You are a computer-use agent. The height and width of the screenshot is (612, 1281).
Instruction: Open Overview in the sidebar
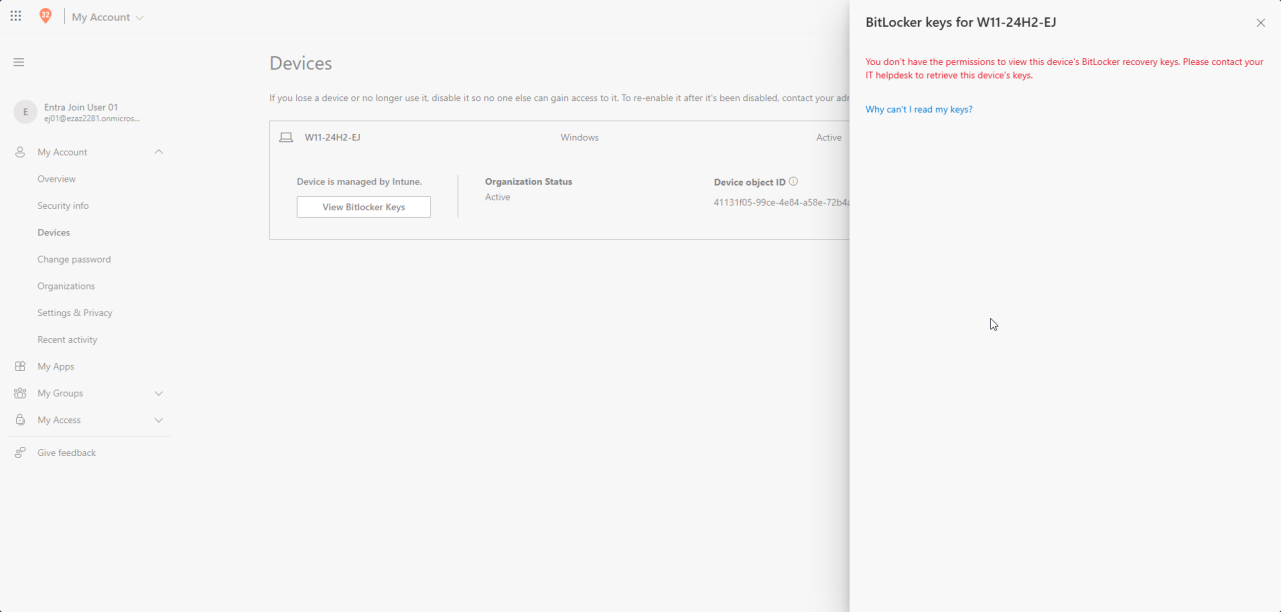[56, 179]
